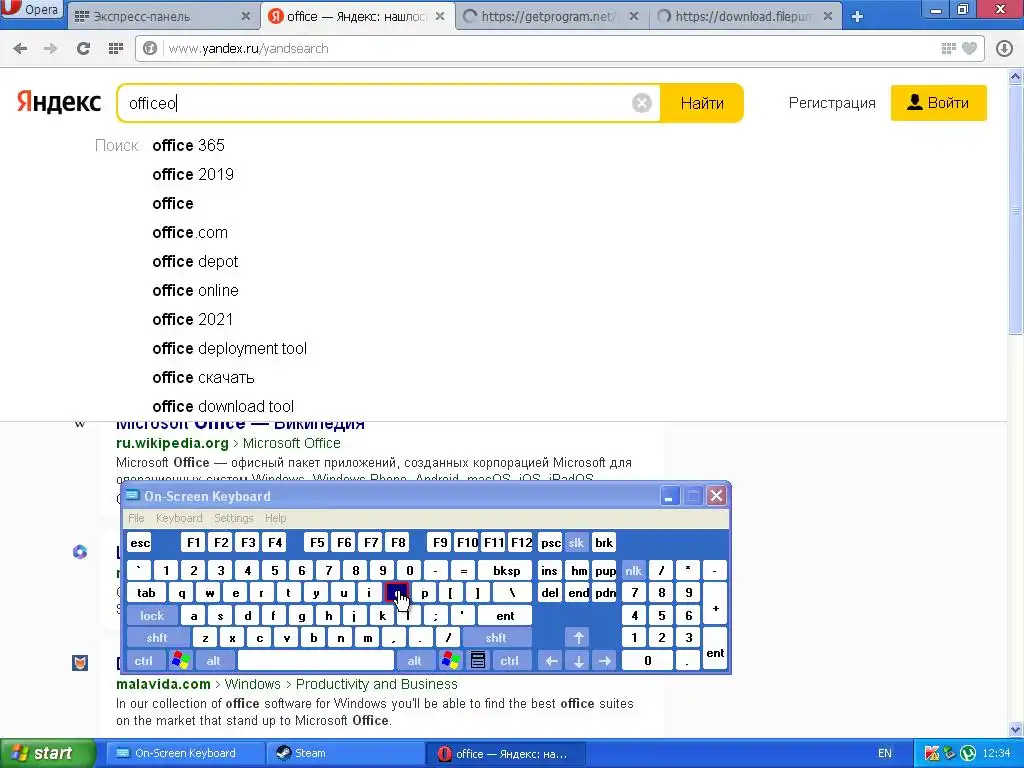Click the right arrow key
Viewport: 1024px width, 768px height.
pyautogui.click(x=605, y=661)
